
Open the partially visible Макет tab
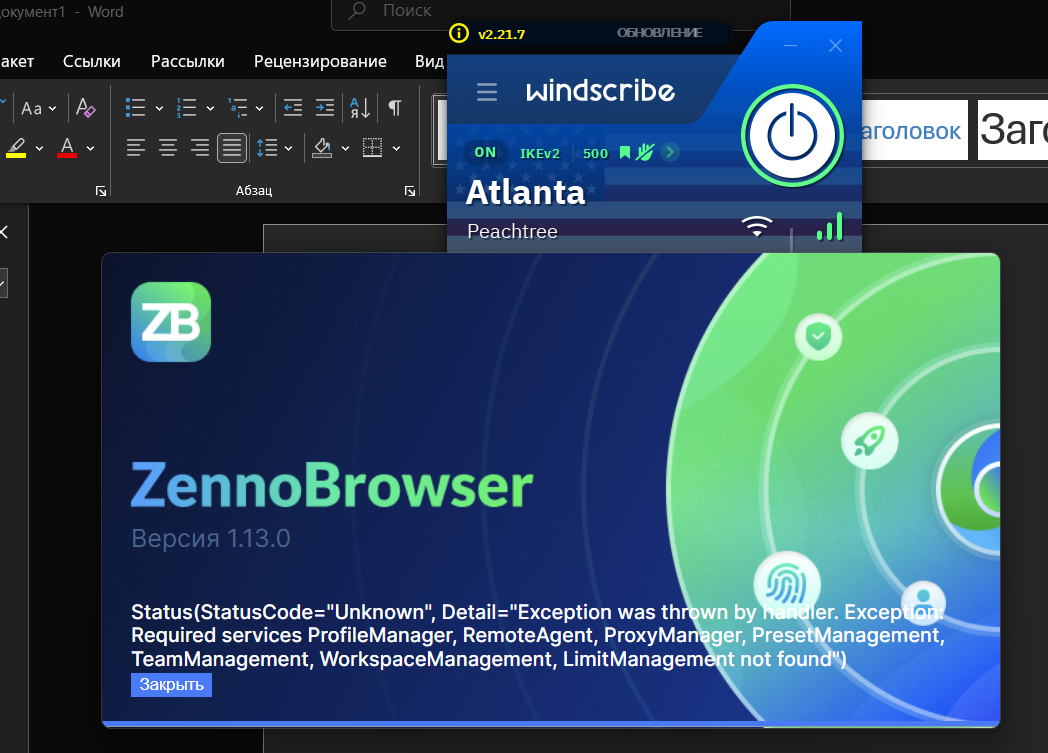17,61
